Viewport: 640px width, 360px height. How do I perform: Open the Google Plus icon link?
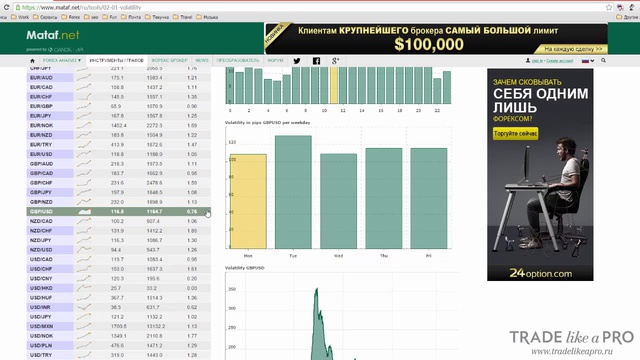[x=335, y=61]
